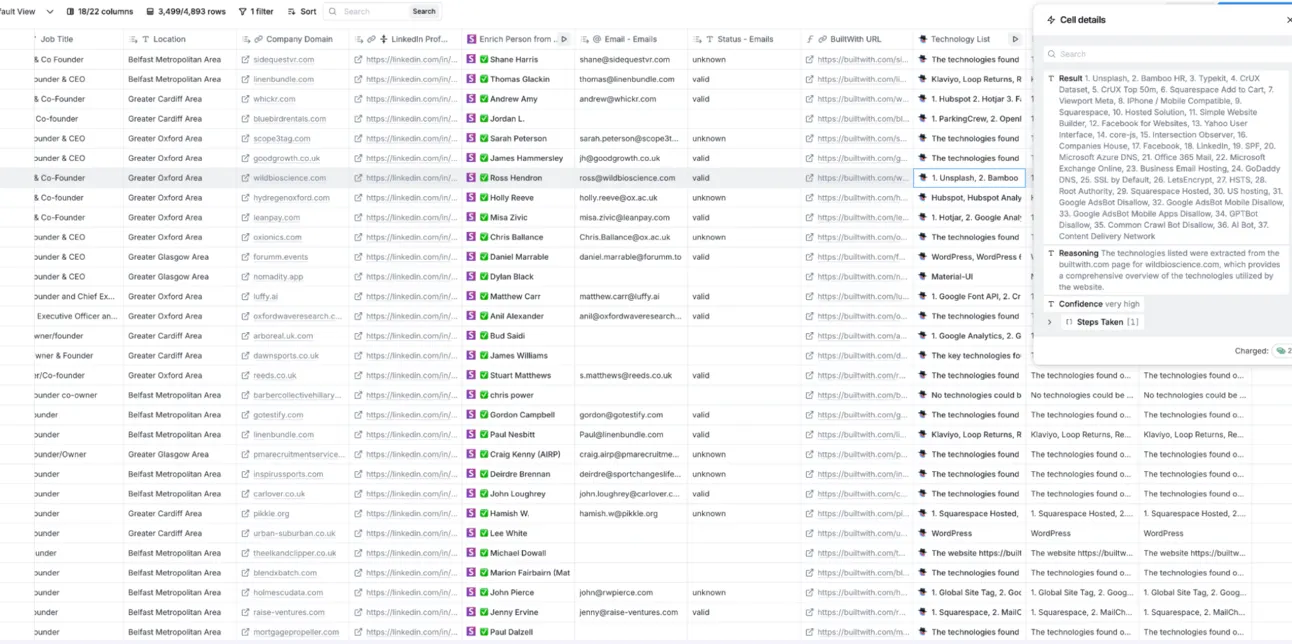Click the Search button in toolbar

[424, 11]
